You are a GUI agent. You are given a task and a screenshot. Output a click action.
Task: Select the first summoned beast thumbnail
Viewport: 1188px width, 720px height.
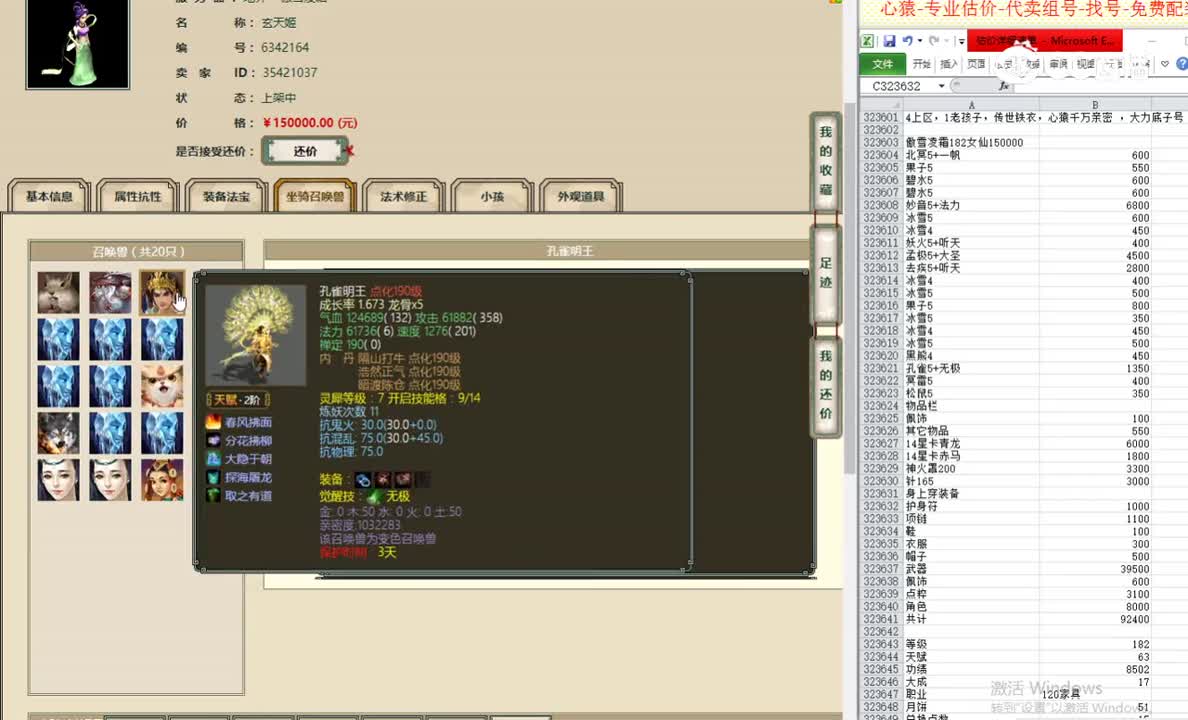57,291
